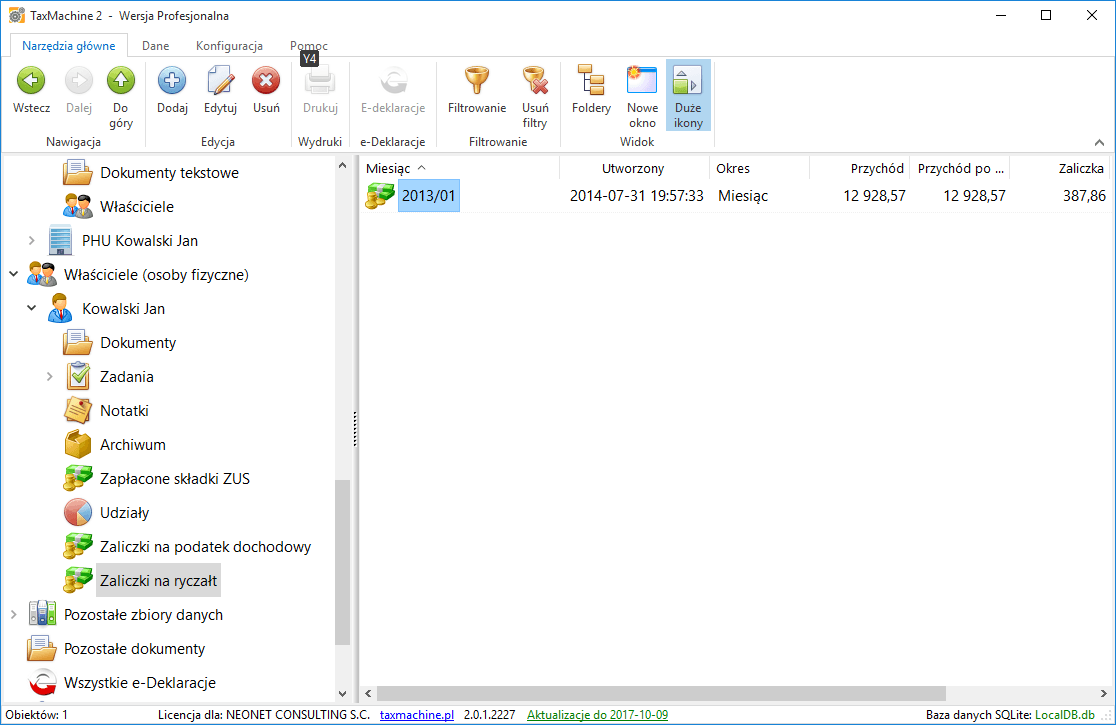
Task: Expand the PHU Kowalski Jan node
Action: click(x=32, y=241)
